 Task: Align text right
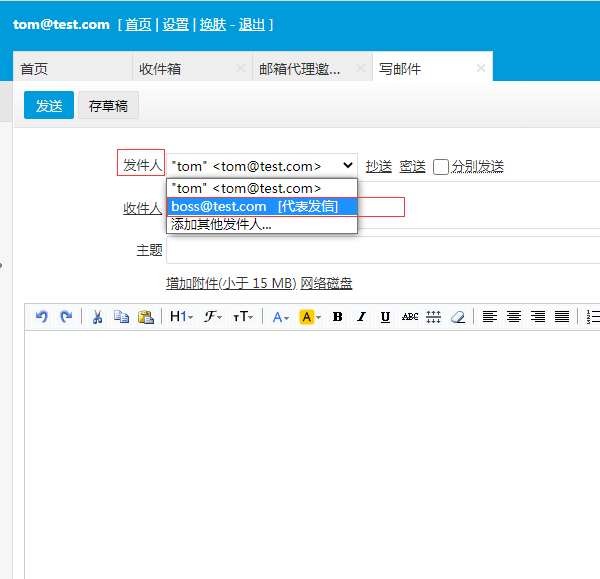click(538, 317)
